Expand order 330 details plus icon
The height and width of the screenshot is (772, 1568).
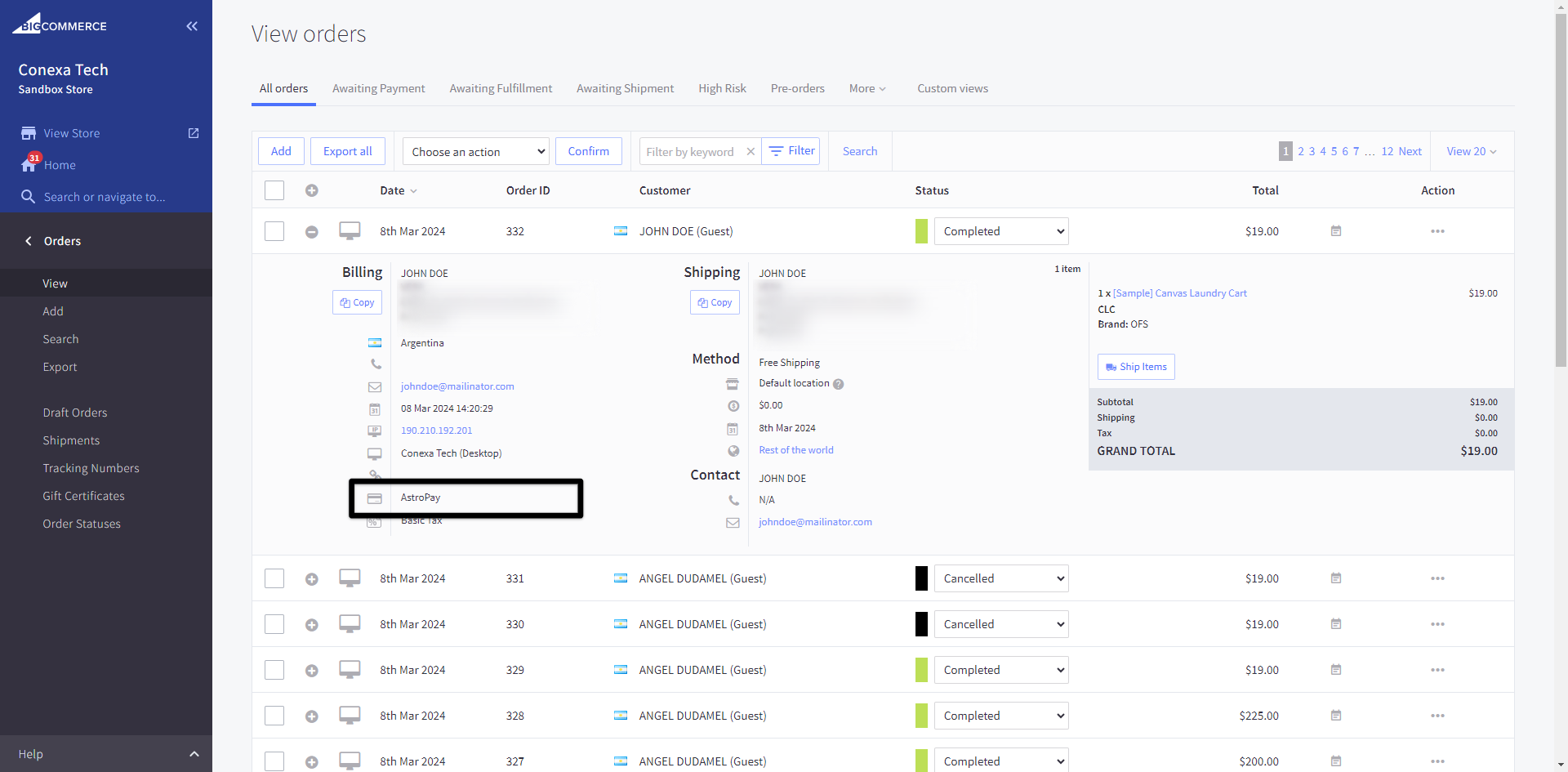311,625
